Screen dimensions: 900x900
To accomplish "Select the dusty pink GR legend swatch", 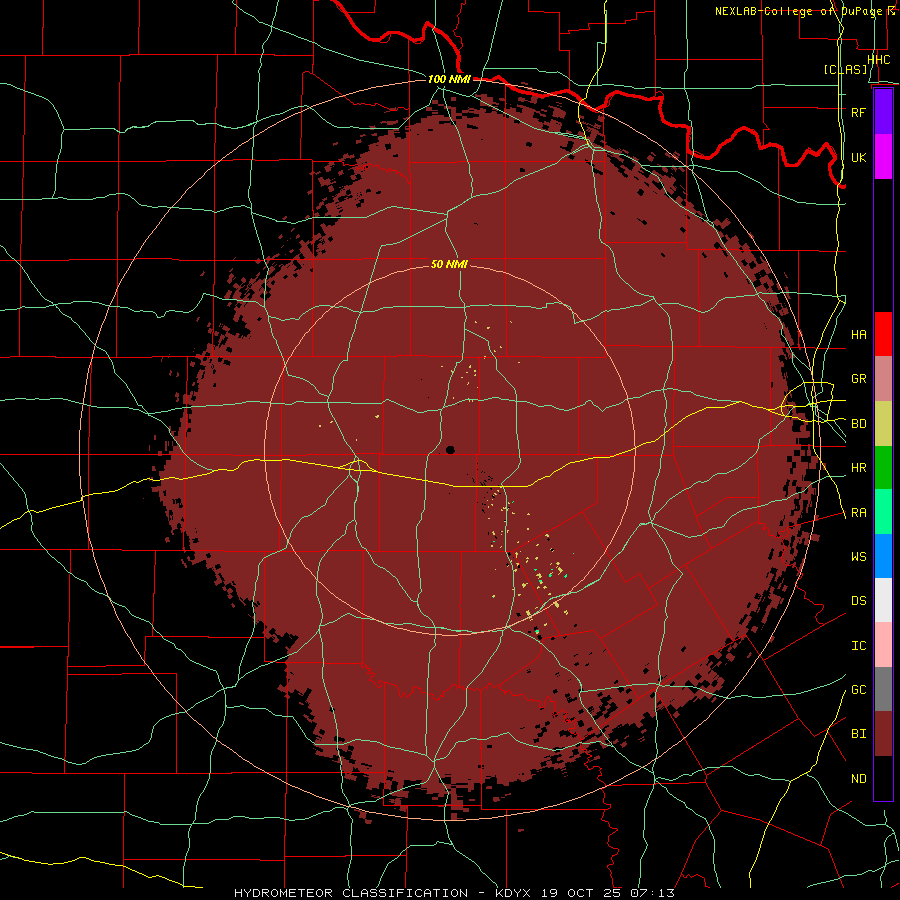I will (x=883, y=378).
